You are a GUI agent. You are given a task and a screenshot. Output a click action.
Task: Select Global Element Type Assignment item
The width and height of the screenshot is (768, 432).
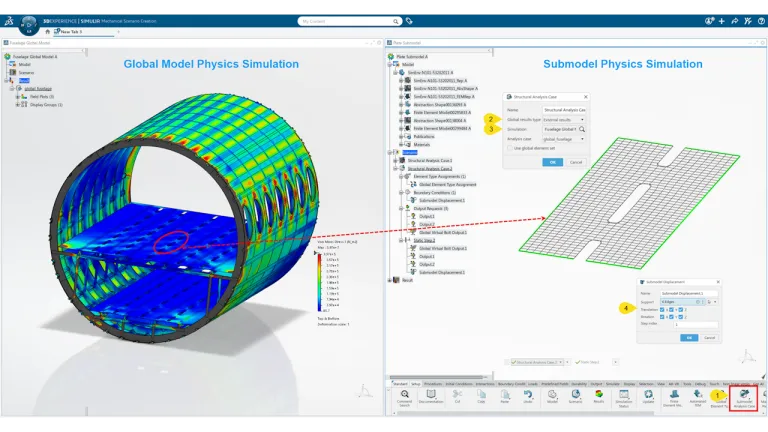pyautogui.click(x=448, y=185)
